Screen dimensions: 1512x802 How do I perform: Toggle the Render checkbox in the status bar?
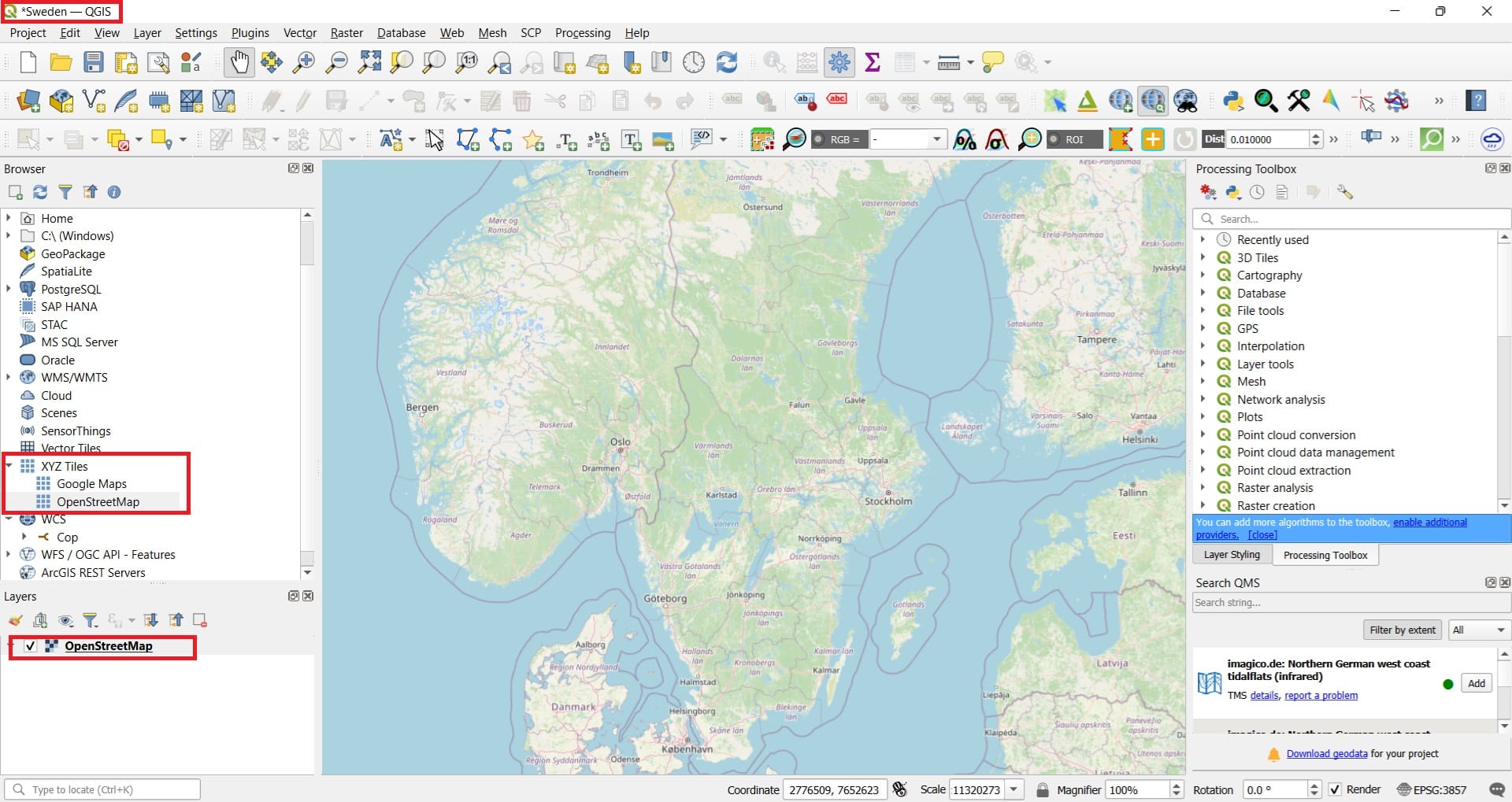click(x=1335, y=789)
